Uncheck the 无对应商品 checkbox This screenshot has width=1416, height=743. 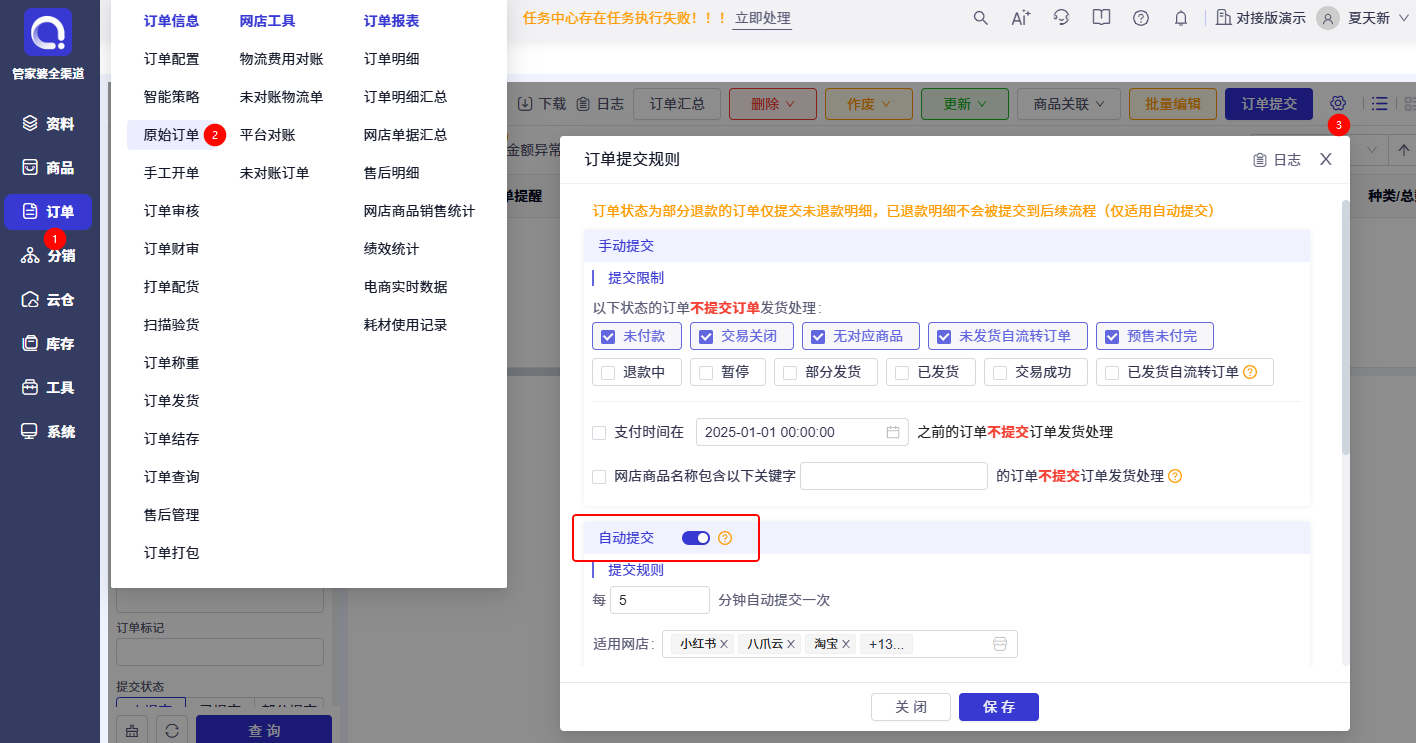click(x=818, y=336)
